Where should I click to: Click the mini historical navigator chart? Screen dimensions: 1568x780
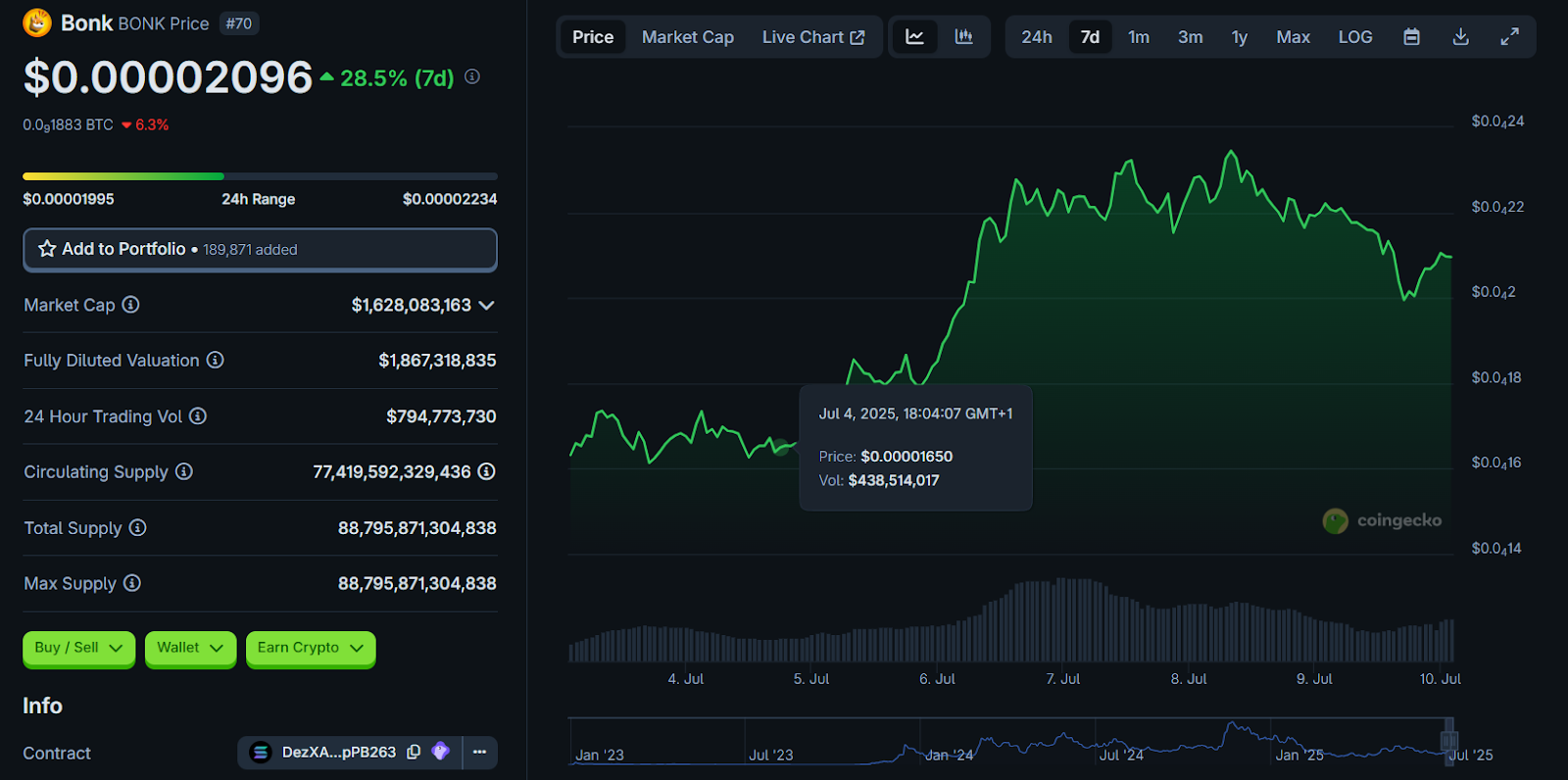tap(1008, 741)
